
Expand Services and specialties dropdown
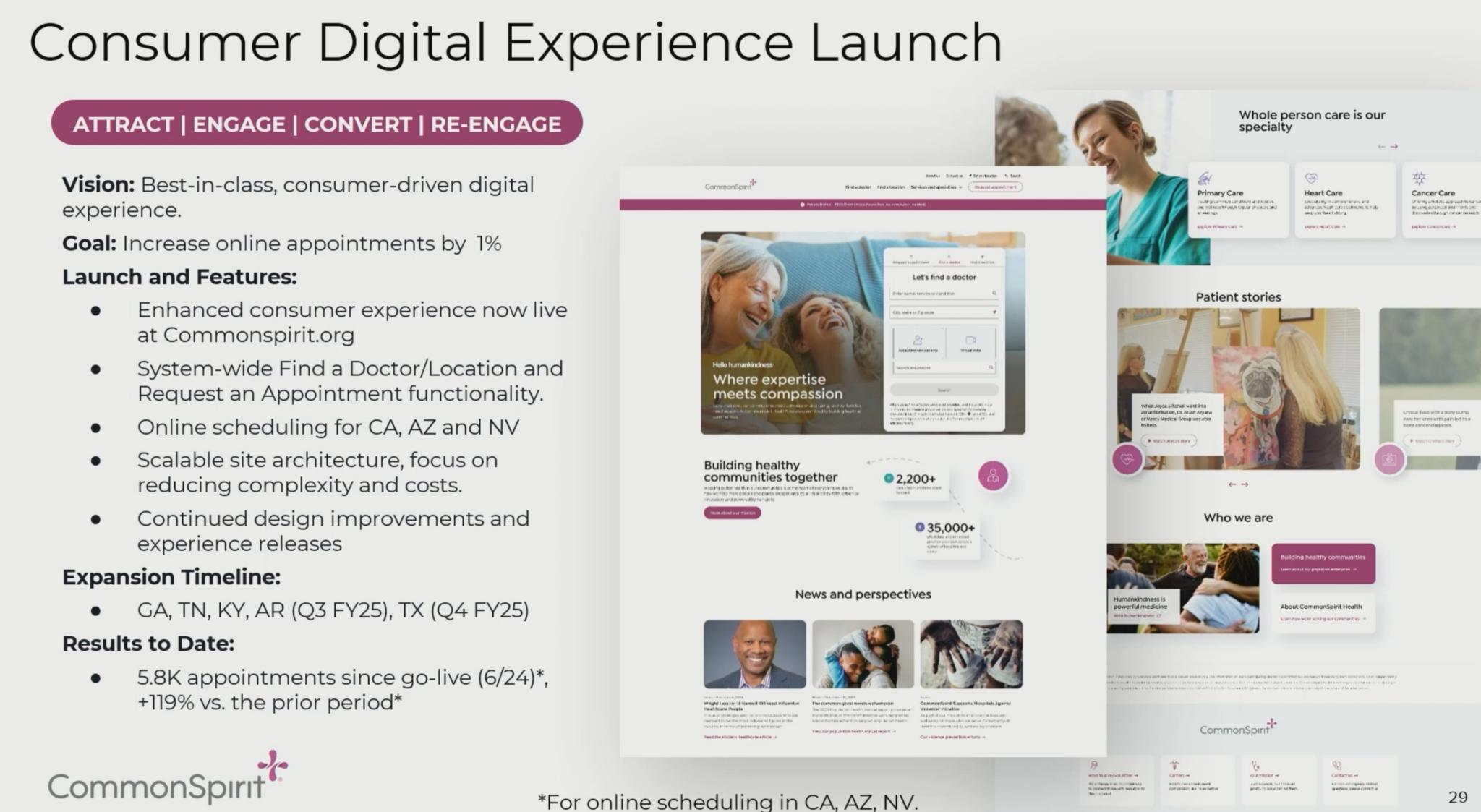tap(936, 187)
